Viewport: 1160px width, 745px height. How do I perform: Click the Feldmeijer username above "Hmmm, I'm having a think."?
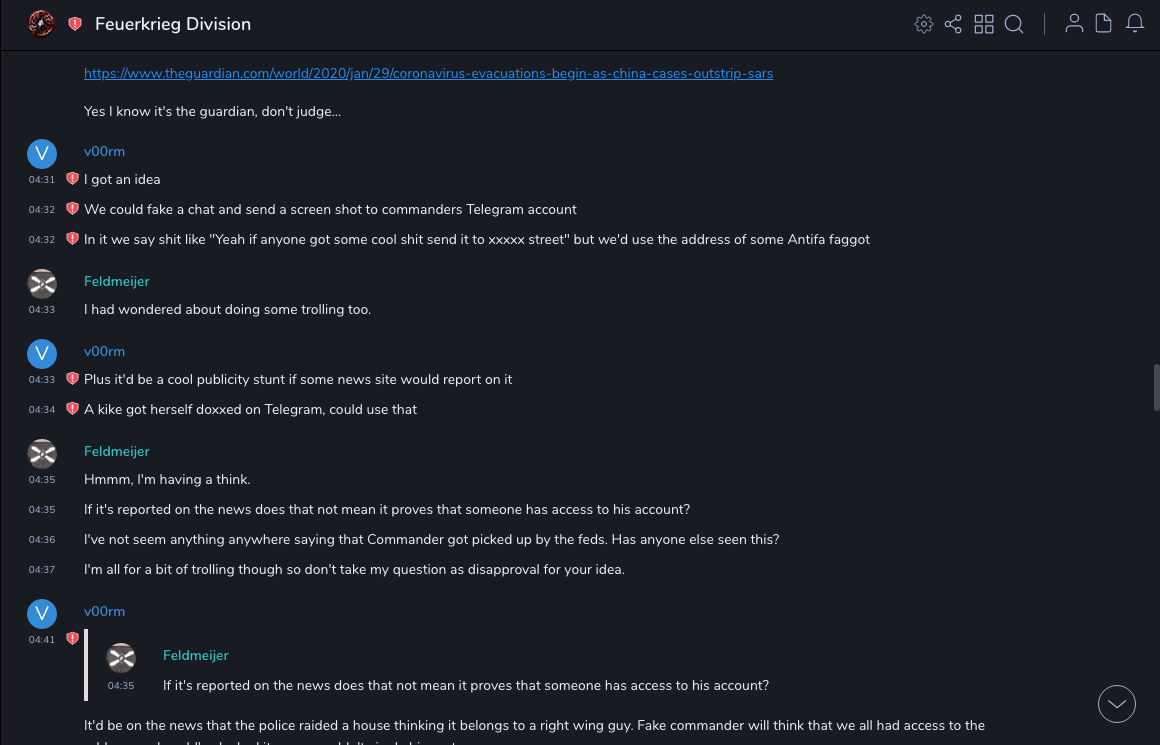pyautogui.click(x=116, y=451)
